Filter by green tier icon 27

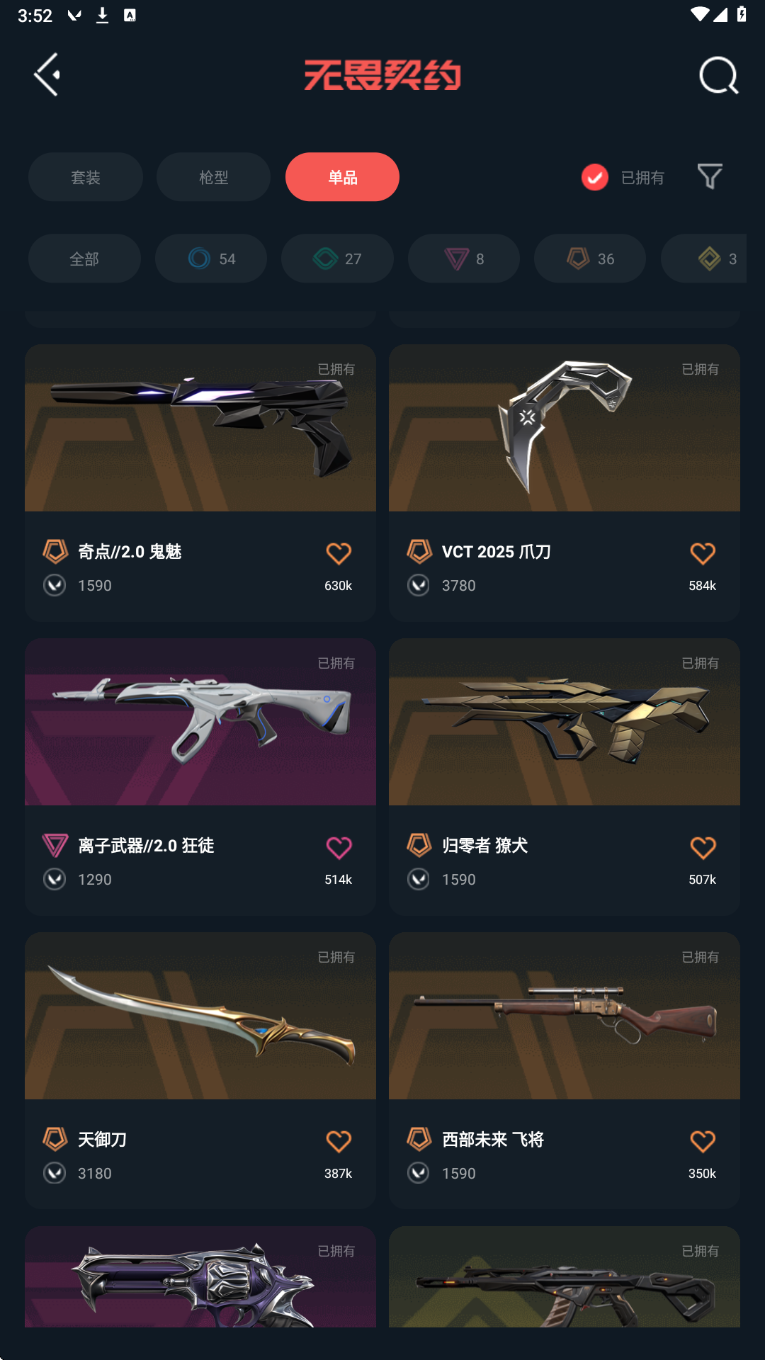(337, 259)
